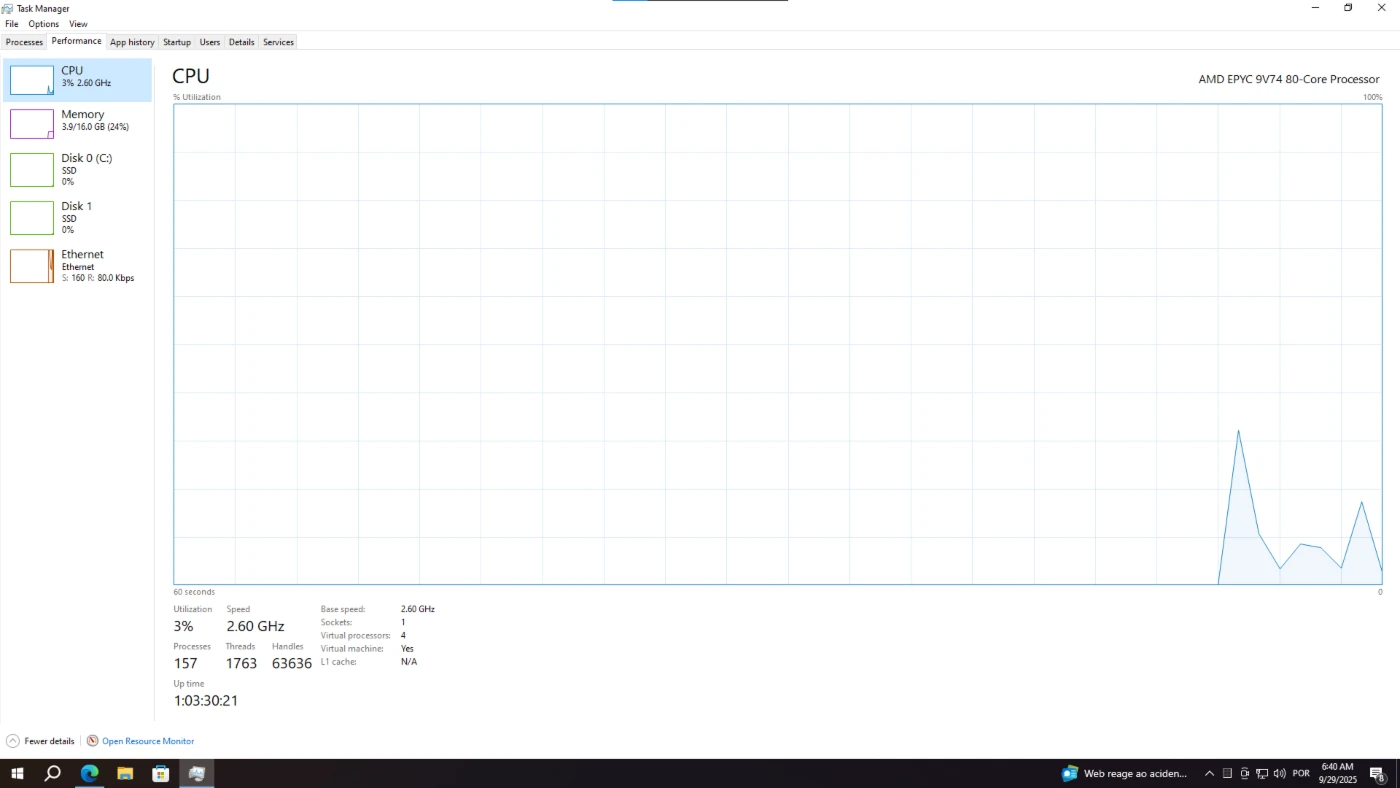Switch to the App history tab

coord(132,42)
